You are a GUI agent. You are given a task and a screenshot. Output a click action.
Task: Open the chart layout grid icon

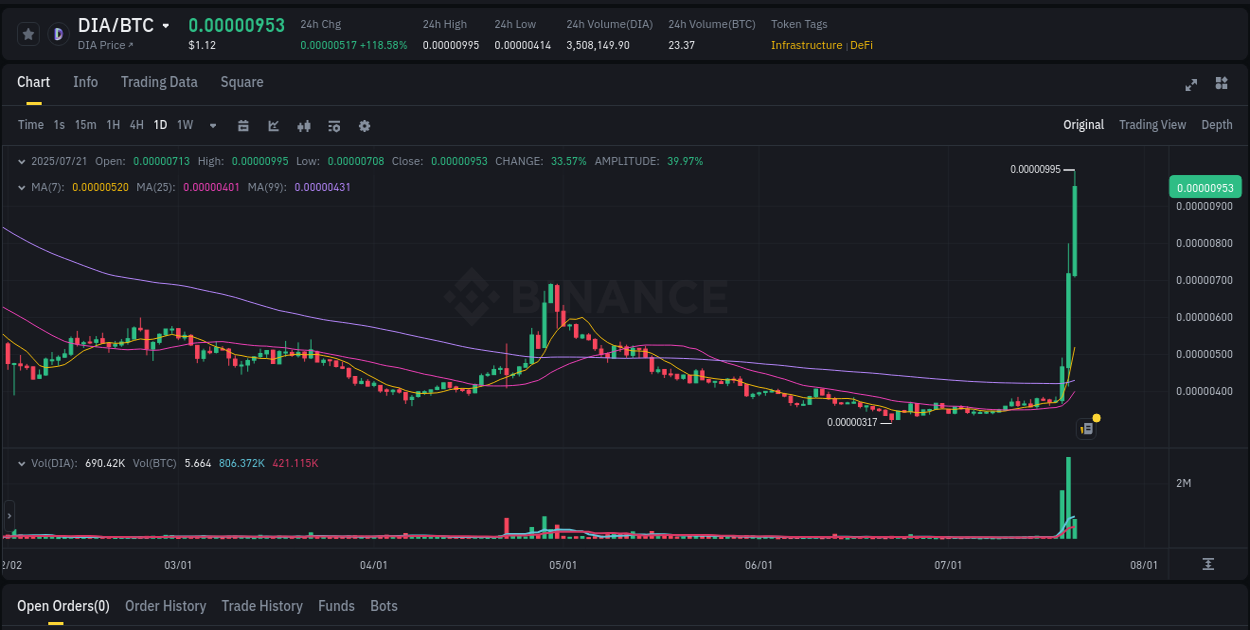pos(1221,85)
